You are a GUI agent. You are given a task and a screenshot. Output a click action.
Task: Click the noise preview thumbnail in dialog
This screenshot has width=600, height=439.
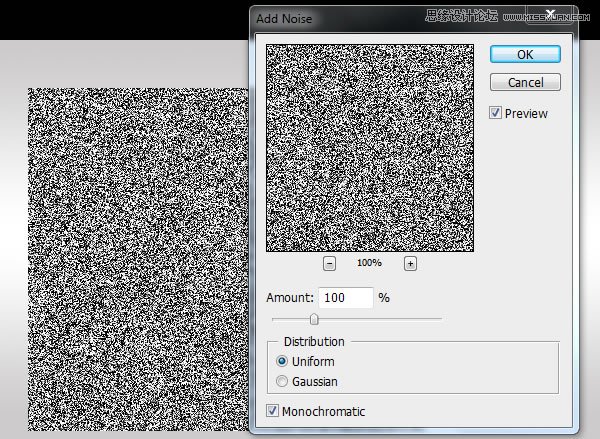(x=370, y=148)
